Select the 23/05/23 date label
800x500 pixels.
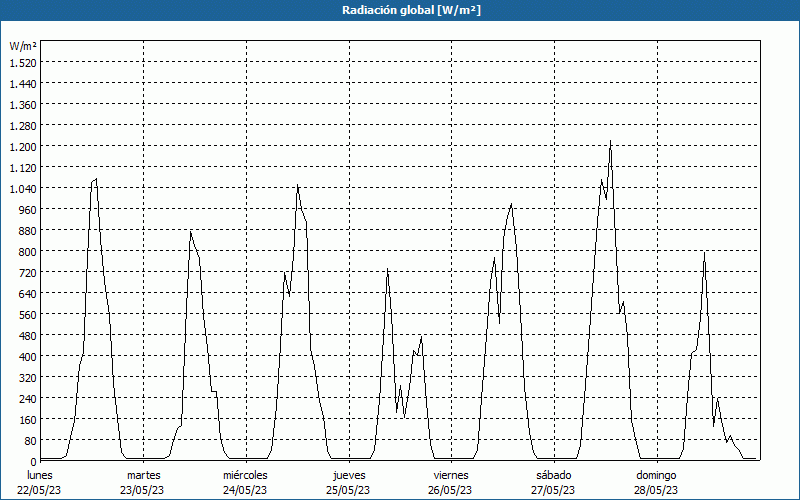142,490
